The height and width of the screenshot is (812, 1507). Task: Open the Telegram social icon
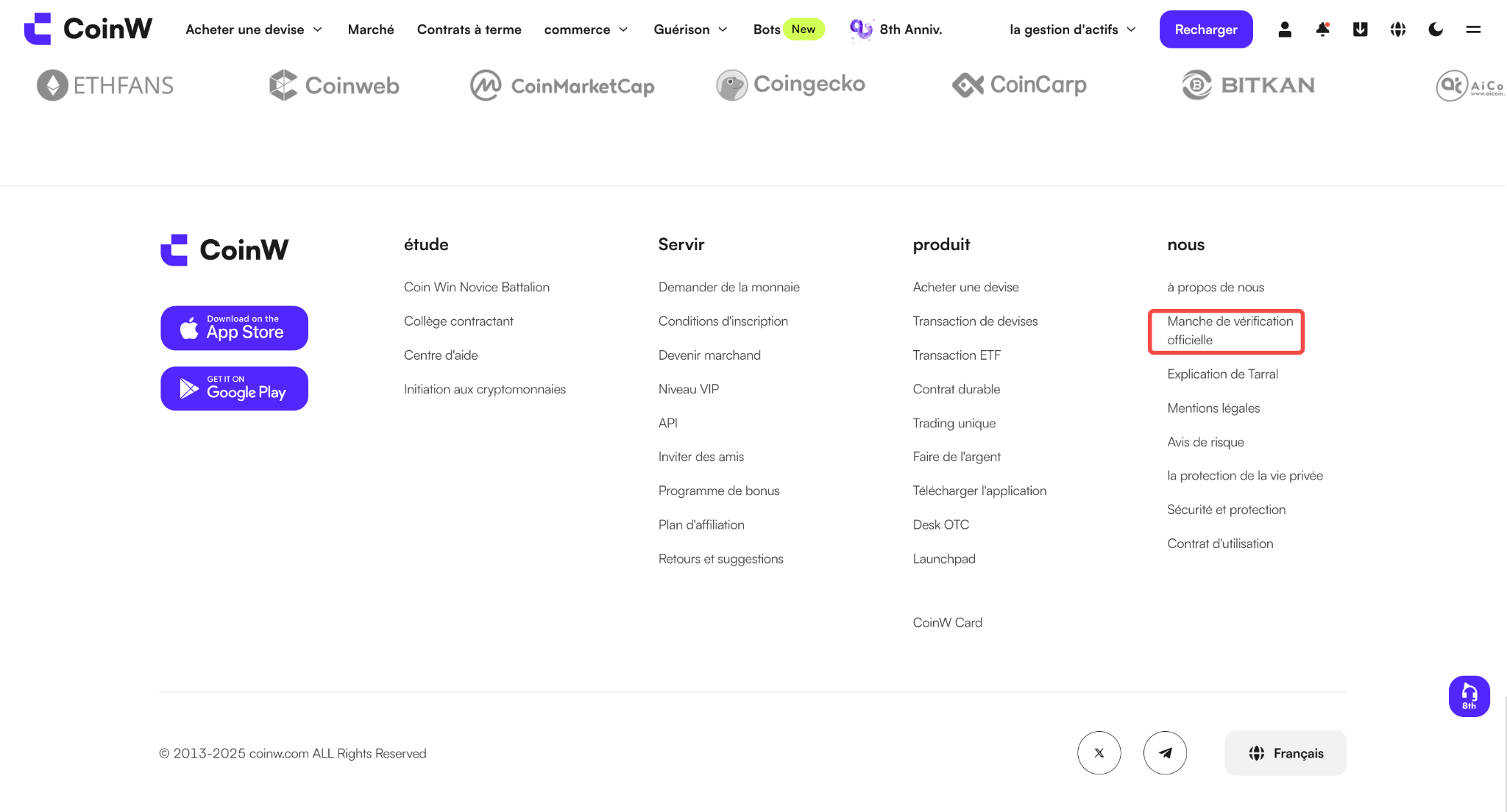[x=1165, y=752]
